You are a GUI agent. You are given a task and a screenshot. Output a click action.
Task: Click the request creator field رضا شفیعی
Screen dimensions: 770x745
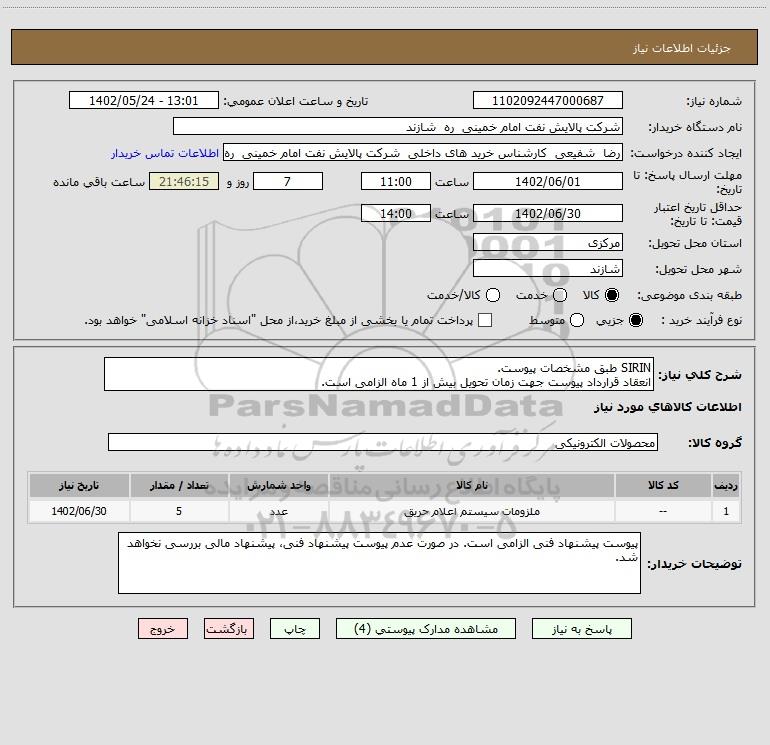pos(423,153)
